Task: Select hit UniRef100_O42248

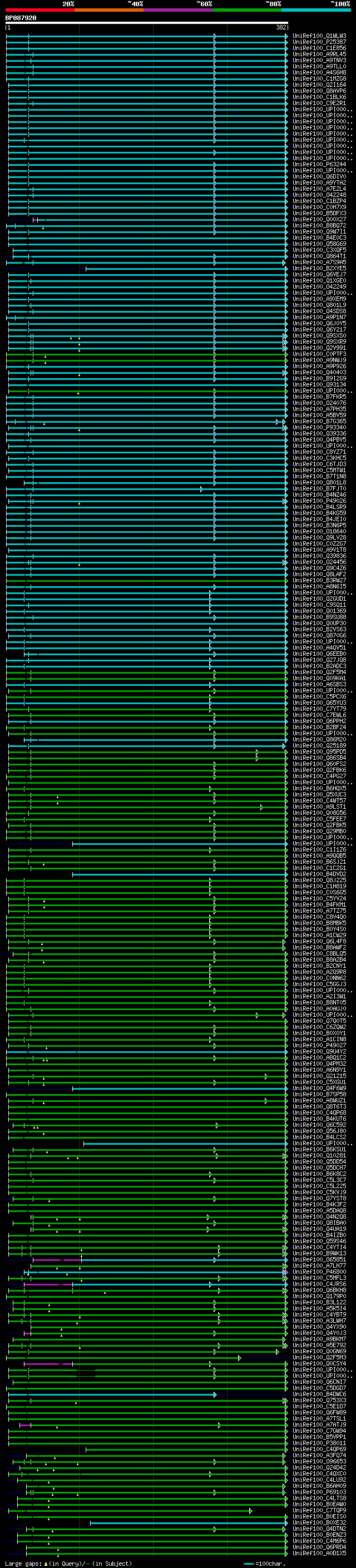Action: tap(319, 195)
